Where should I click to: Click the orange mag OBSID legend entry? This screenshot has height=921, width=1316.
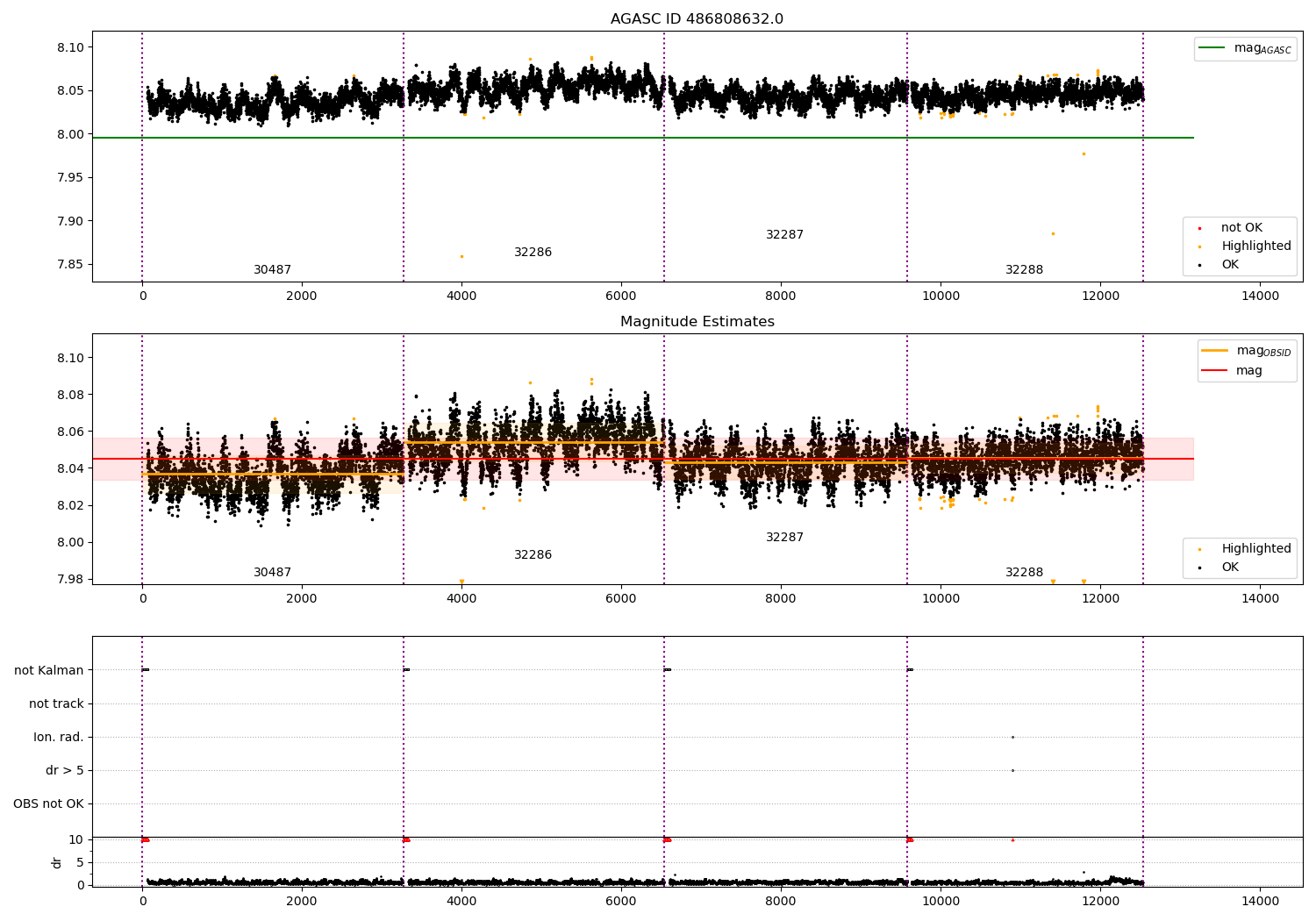click(x=1247, y=351)
